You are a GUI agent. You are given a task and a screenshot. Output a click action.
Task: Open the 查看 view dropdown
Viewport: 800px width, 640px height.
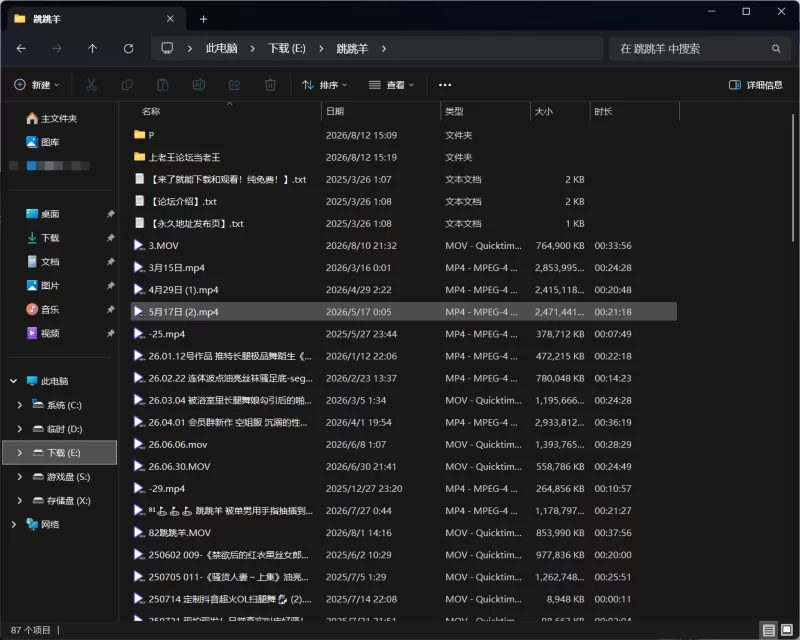tap(391, 85)
